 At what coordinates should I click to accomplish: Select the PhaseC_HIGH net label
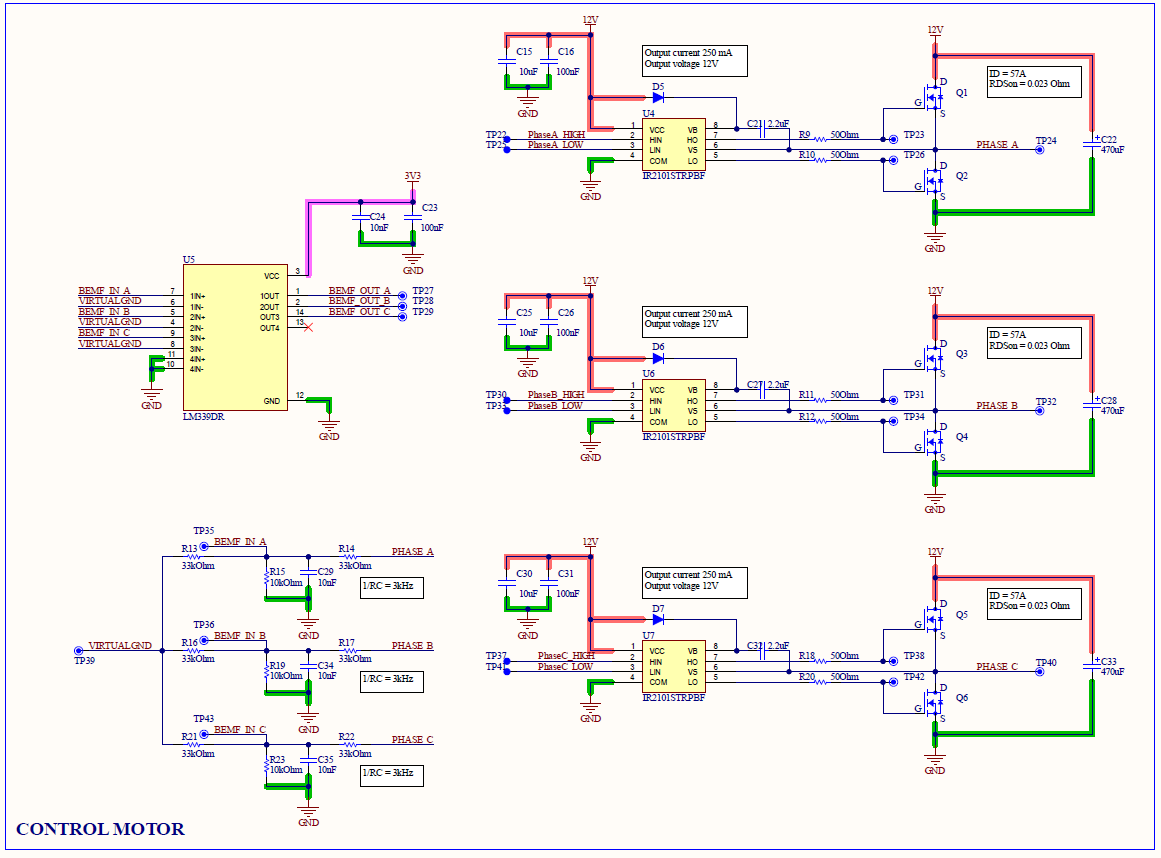click(566, 656)
